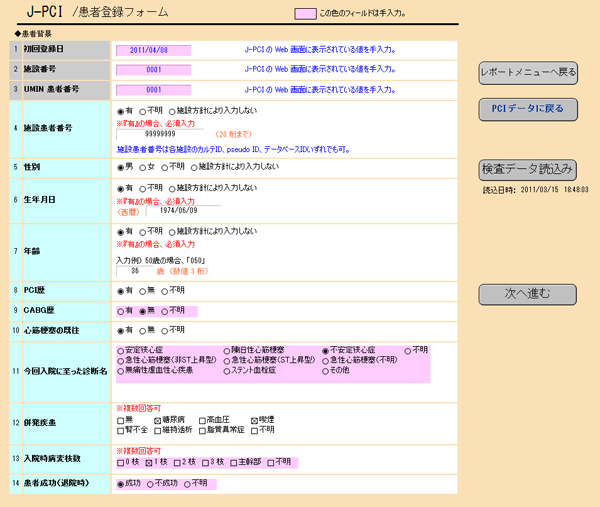Focus the 初回登録日 date field
Viewport: 600px width, 507px height.
click(x=153, y=50)
